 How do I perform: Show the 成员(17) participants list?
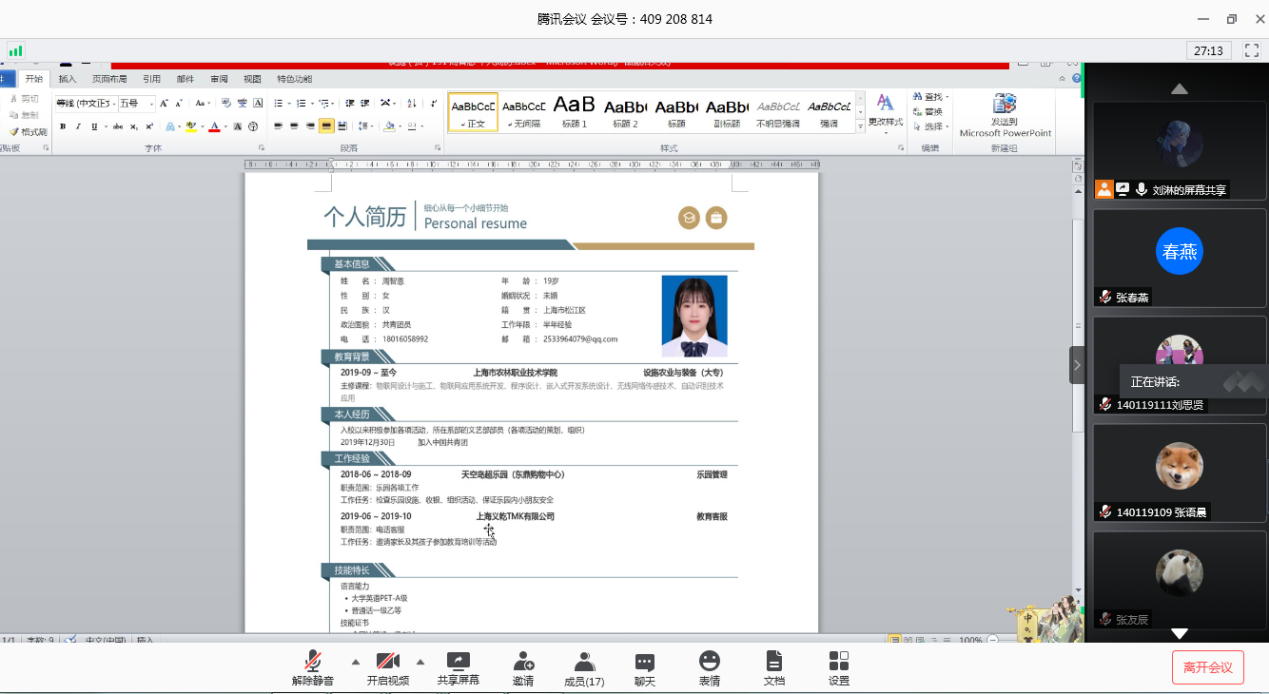pos(584,668)
